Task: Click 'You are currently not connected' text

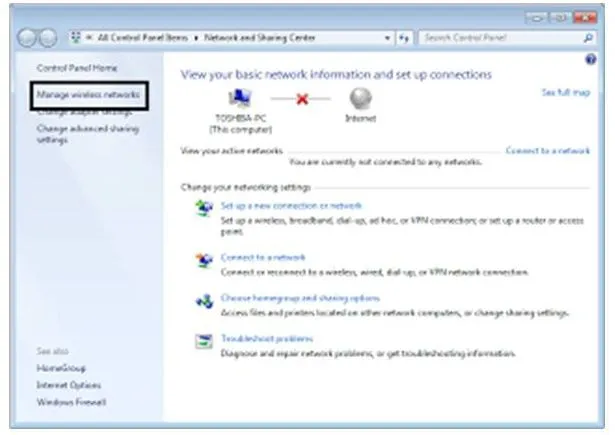Action: pyautogui.click(x=386, y=162)
